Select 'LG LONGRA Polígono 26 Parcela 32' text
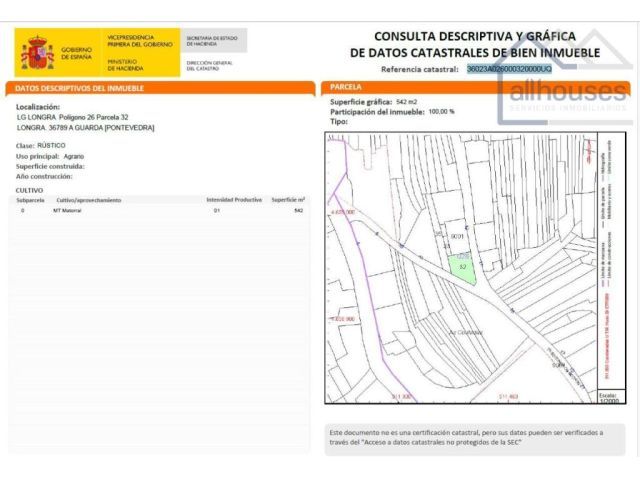The image size is (640, 480). click(73, 117)
